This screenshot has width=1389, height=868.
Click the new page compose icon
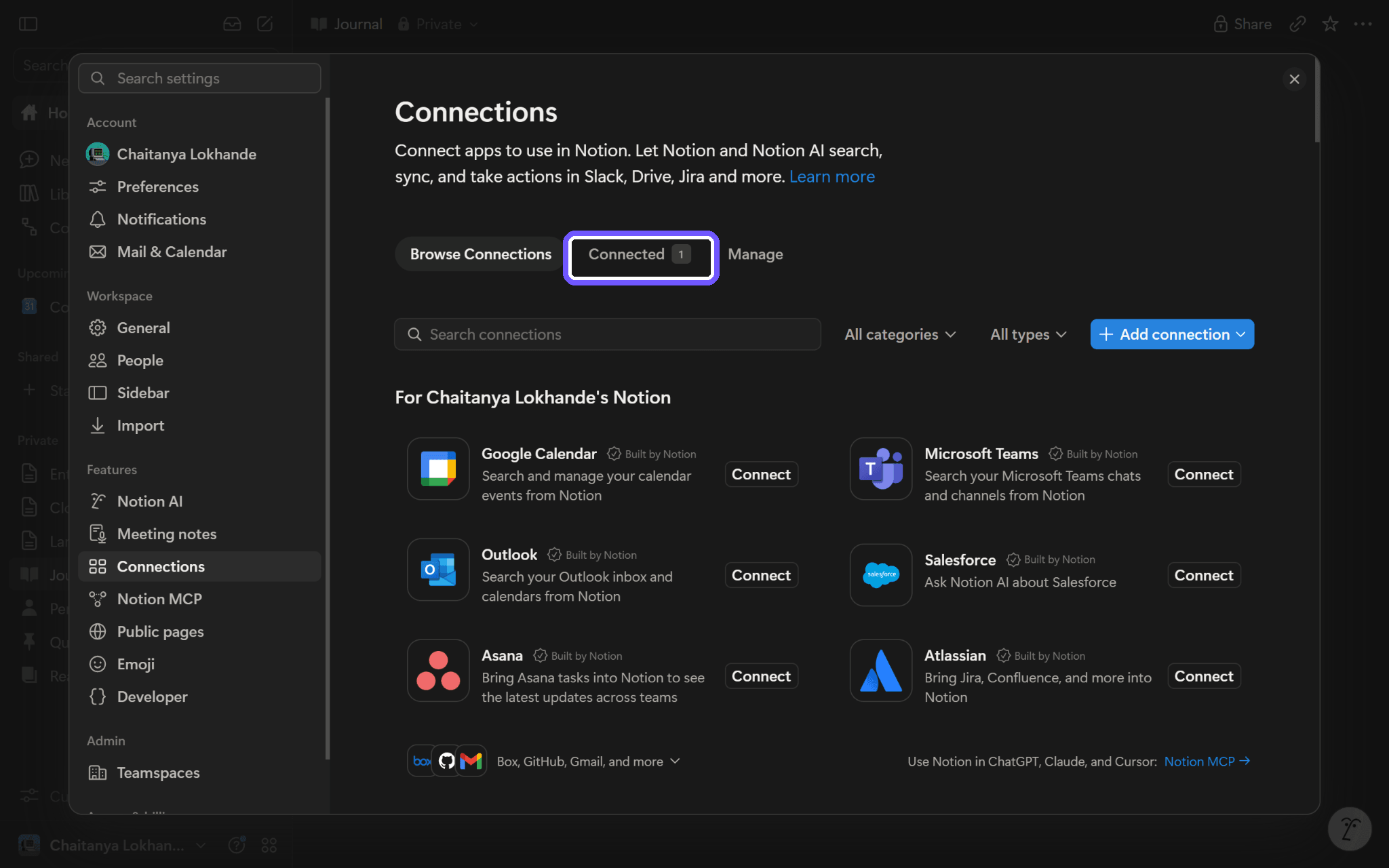tap(265, 24)
